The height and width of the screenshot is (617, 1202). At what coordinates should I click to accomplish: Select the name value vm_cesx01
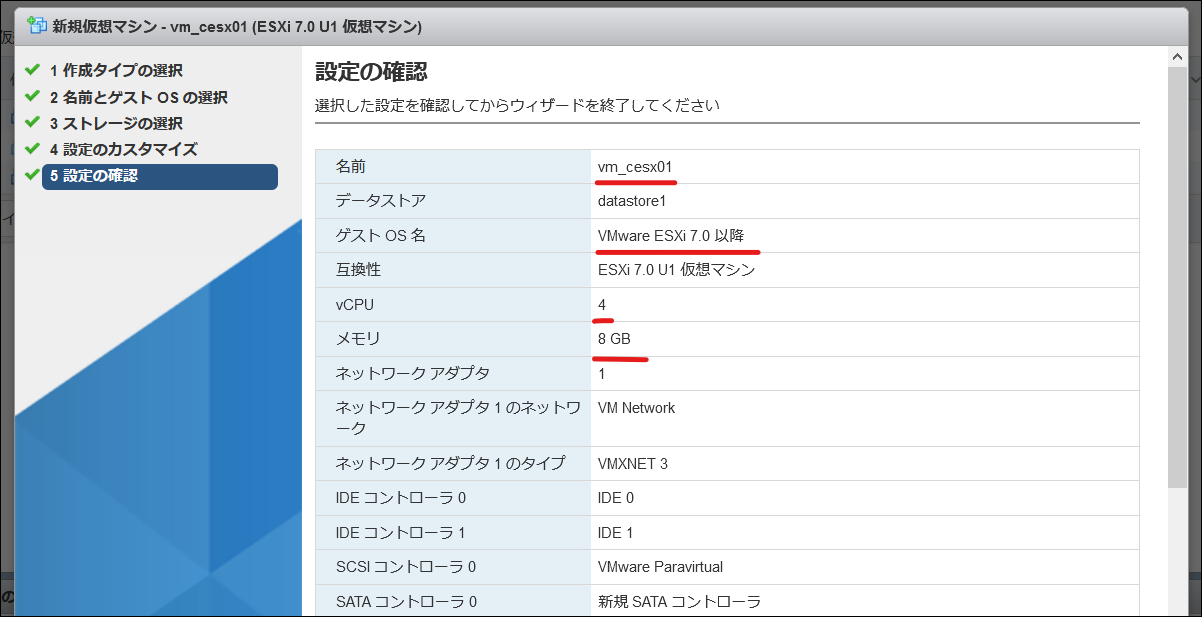tap(635, 167)
